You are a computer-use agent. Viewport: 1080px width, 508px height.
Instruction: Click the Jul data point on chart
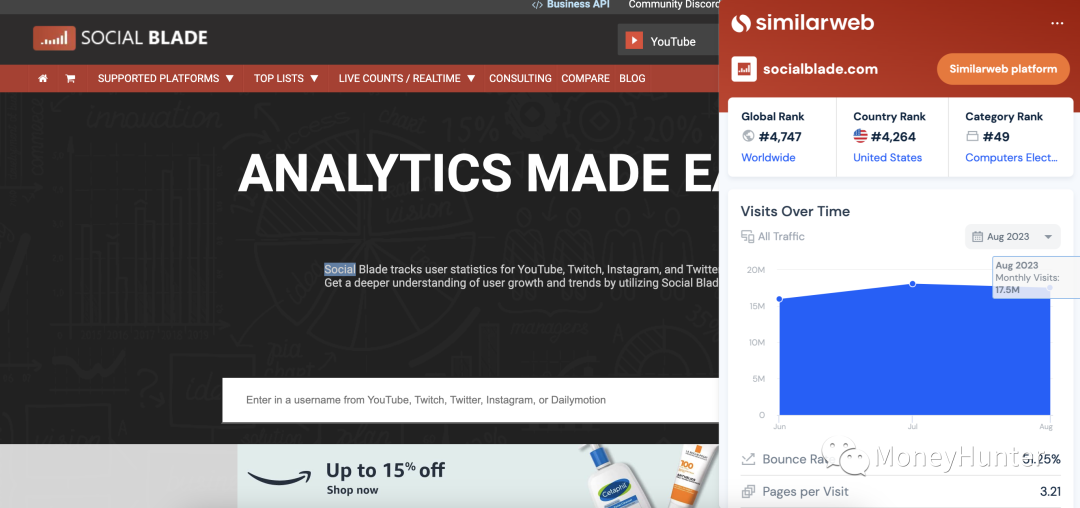pos(912,284)
